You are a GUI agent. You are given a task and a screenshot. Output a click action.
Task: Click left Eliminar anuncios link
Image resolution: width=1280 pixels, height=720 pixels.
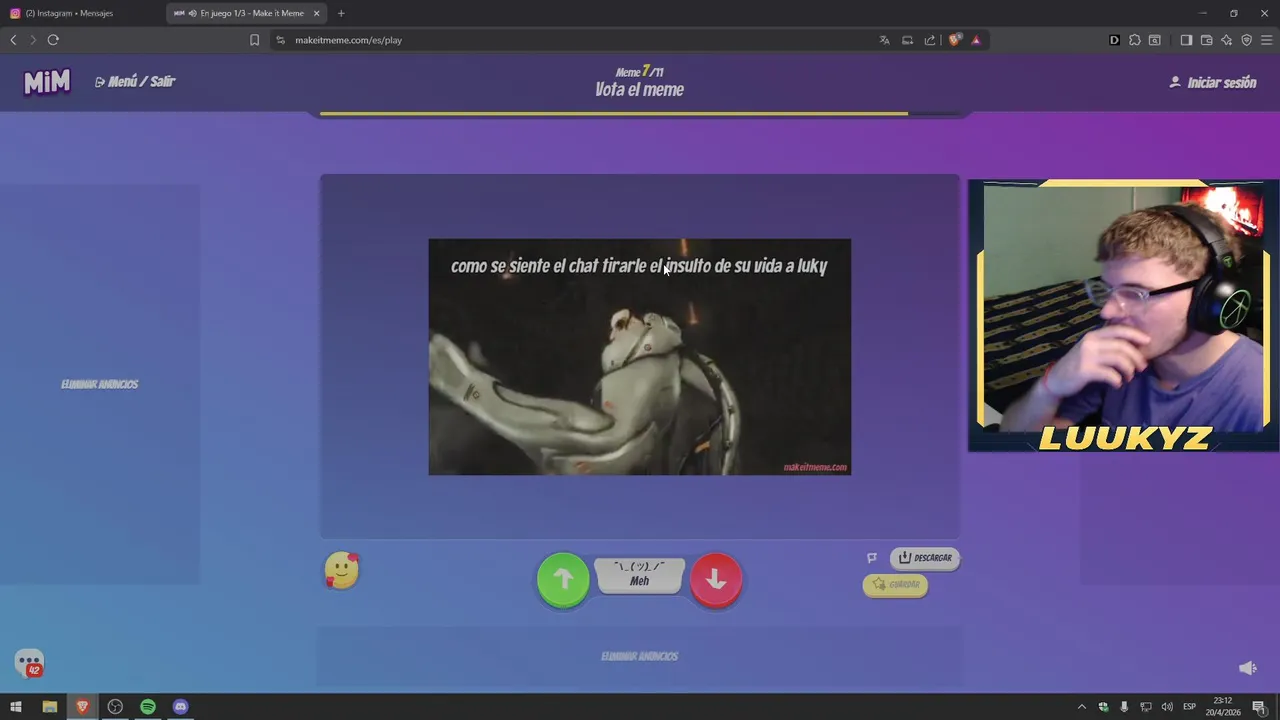pyautogui.click(x=100, y=384)
